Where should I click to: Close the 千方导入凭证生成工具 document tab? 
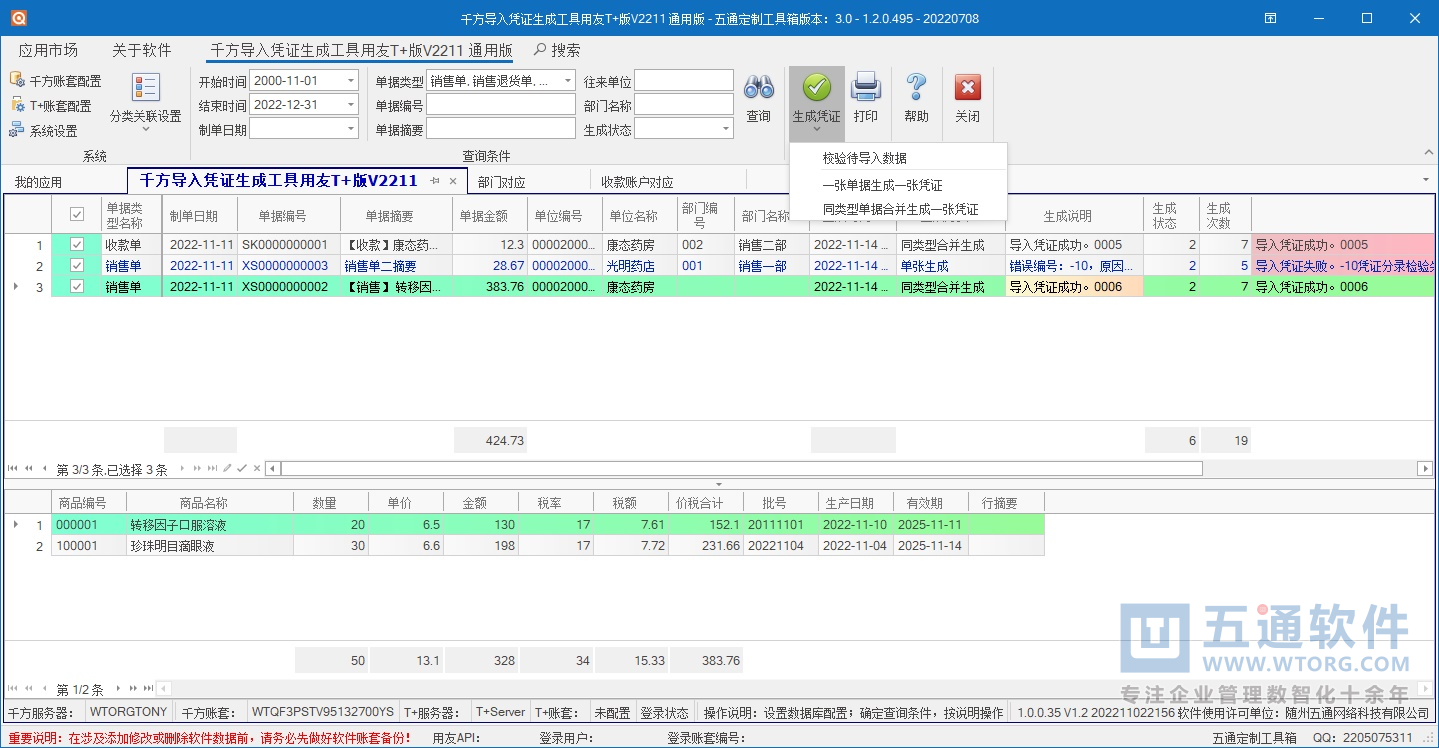tap(452, 181)
